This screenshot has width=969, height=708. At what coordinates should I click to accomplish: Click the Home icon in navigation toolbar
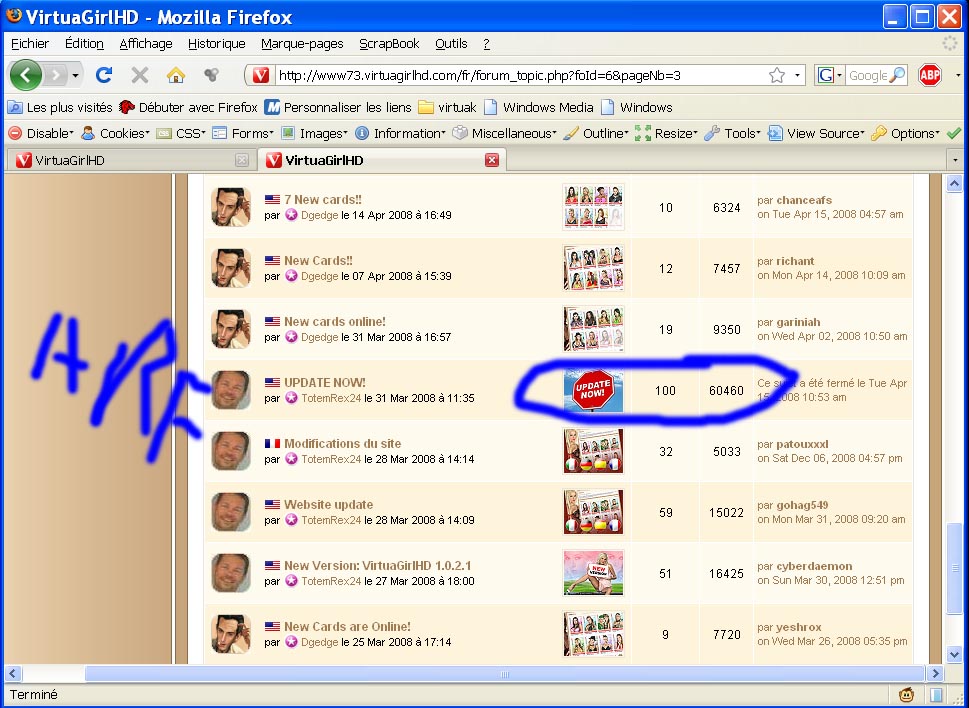click(x=176, y=75)
